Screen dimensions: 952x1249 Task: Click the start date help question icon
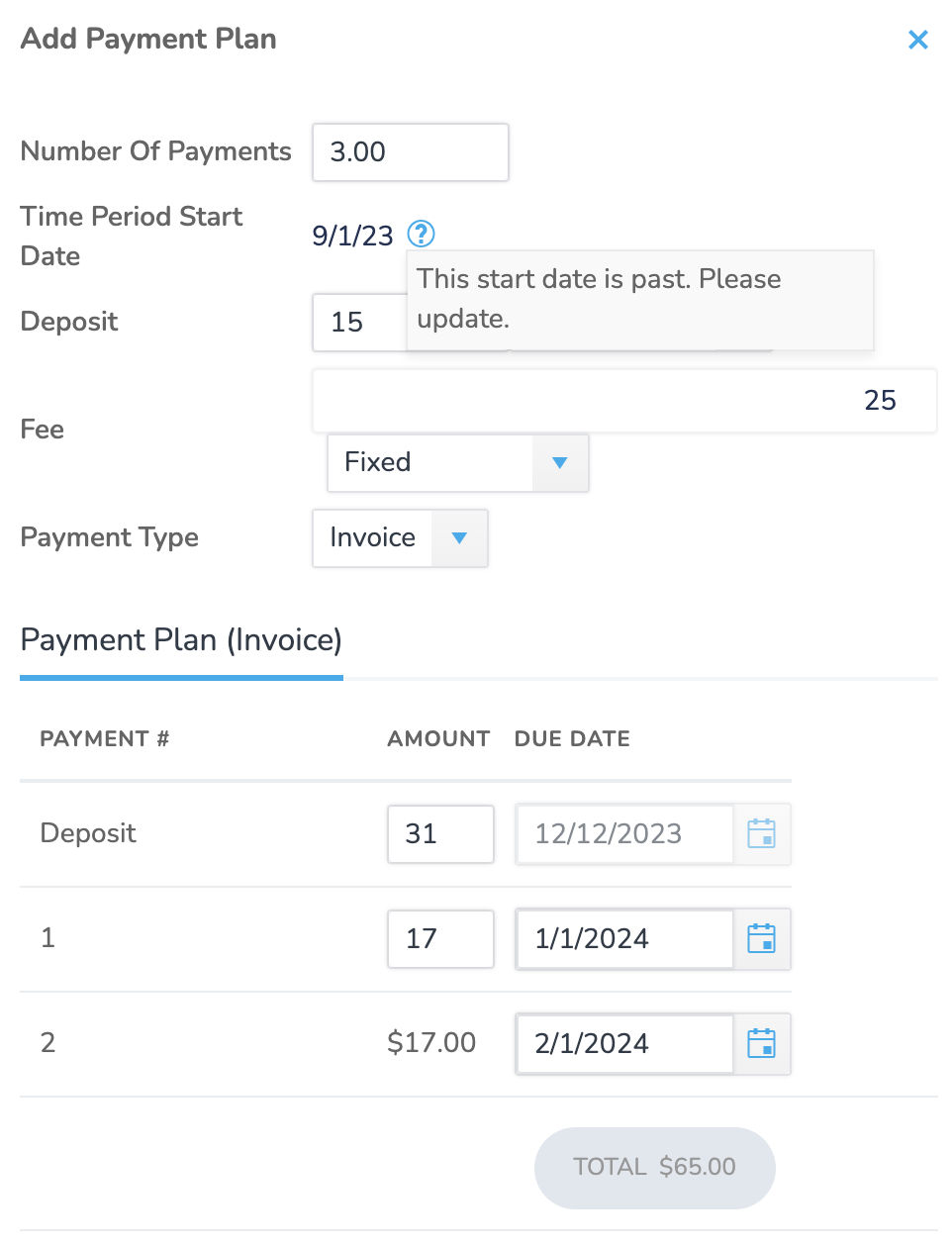pos(422,234)
